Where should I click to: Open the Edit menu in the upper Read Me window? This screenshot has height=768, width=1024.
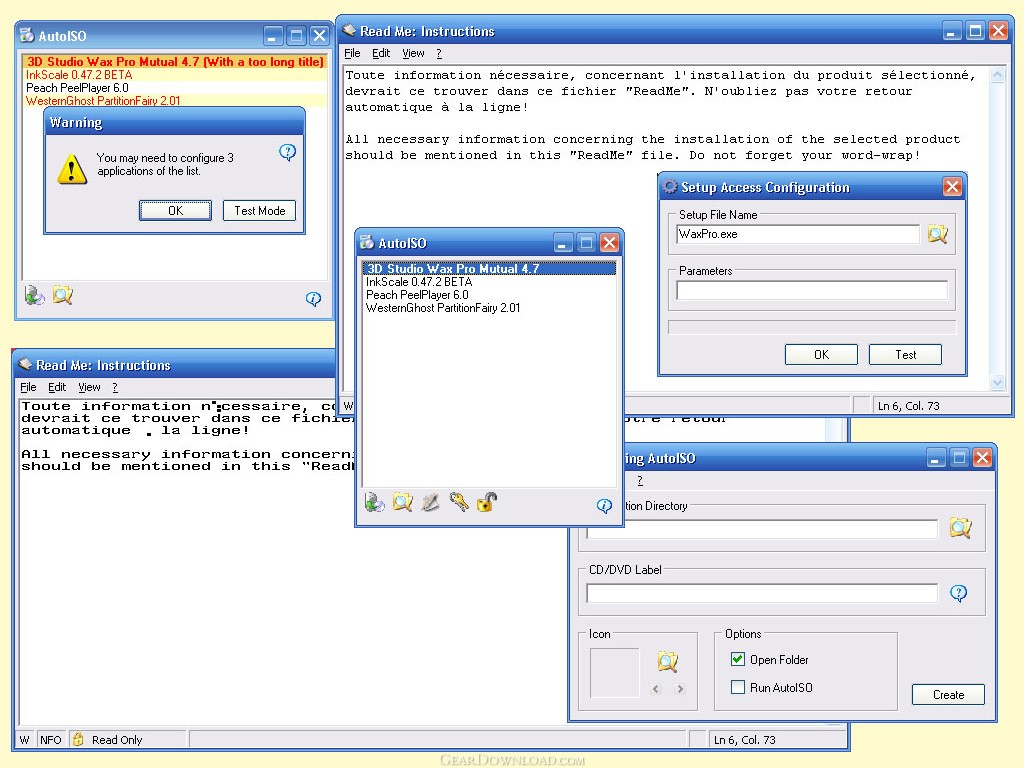(x=381, y=54)
